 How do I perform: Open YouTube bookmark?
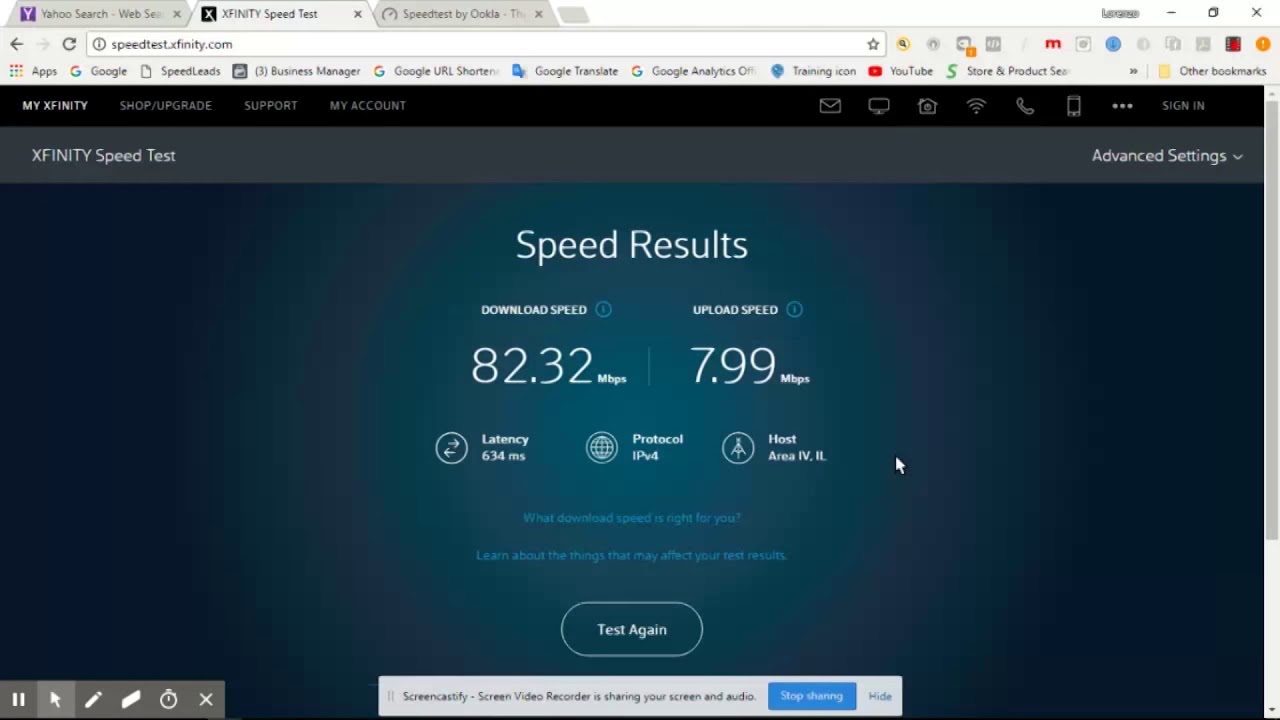900,71
